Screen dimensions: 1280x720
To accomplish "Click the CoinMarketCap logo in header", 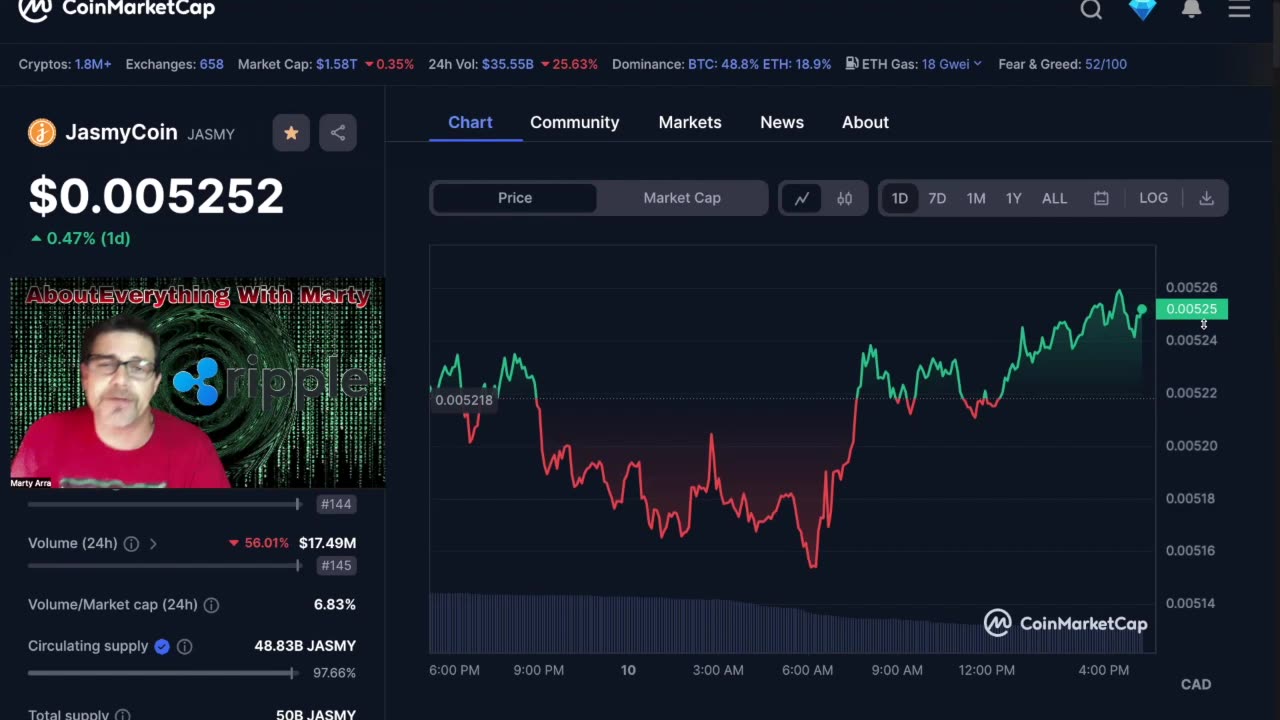I will point(117,9).
